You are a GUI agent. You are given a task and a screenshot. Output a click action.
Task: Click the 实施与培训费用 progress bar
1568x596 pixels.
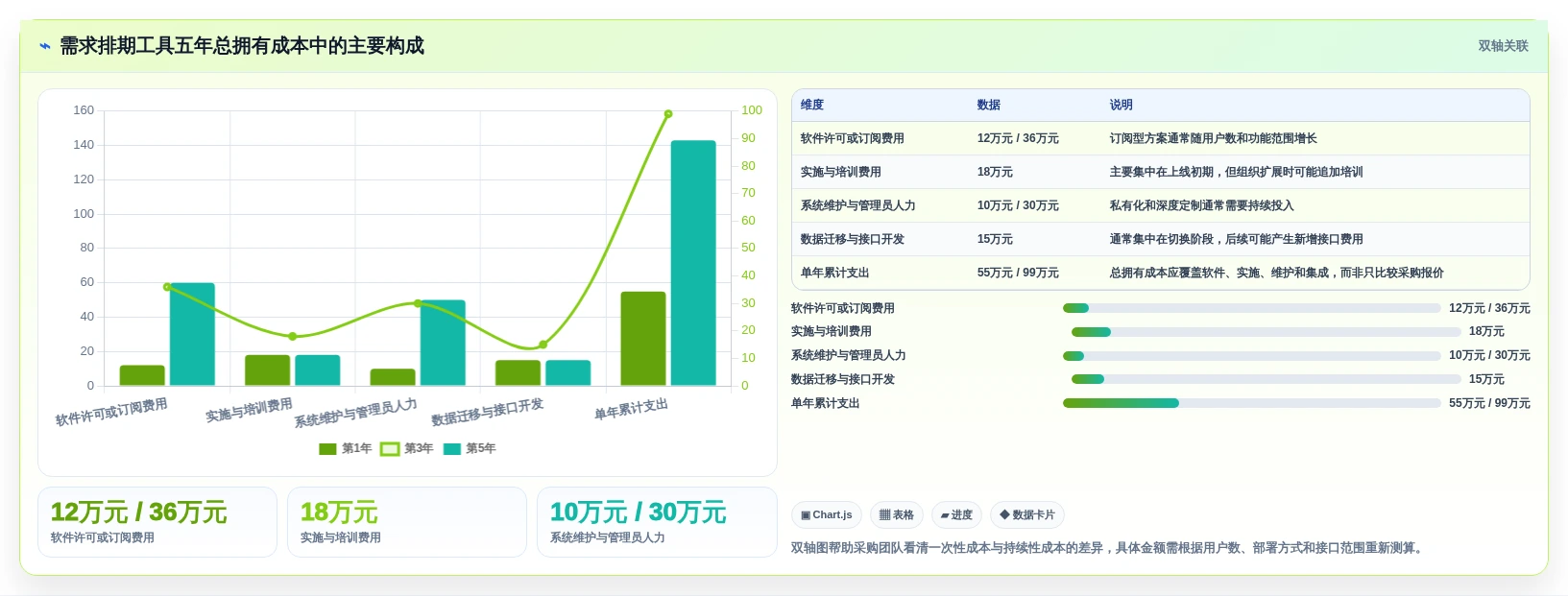coord(1266,332)
